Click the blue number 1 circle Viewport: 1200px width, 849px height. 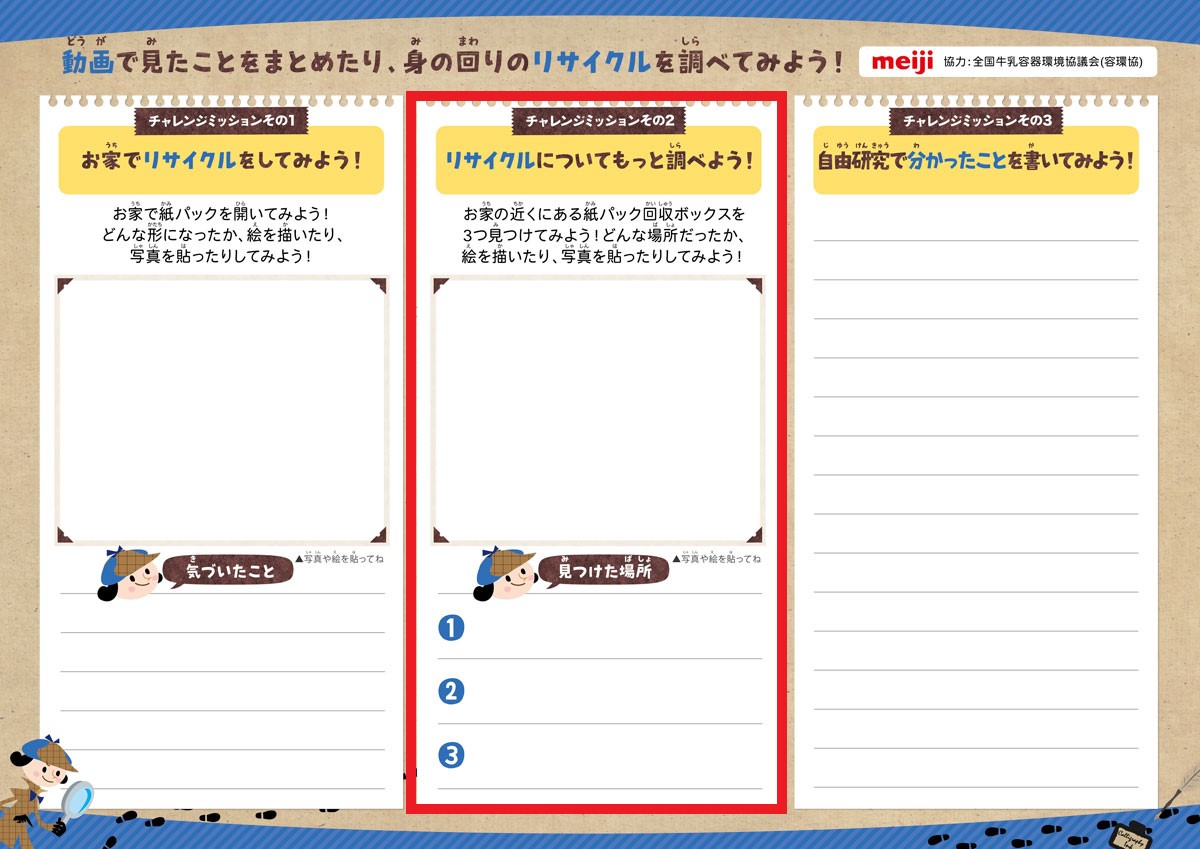[x=451, y=628]
